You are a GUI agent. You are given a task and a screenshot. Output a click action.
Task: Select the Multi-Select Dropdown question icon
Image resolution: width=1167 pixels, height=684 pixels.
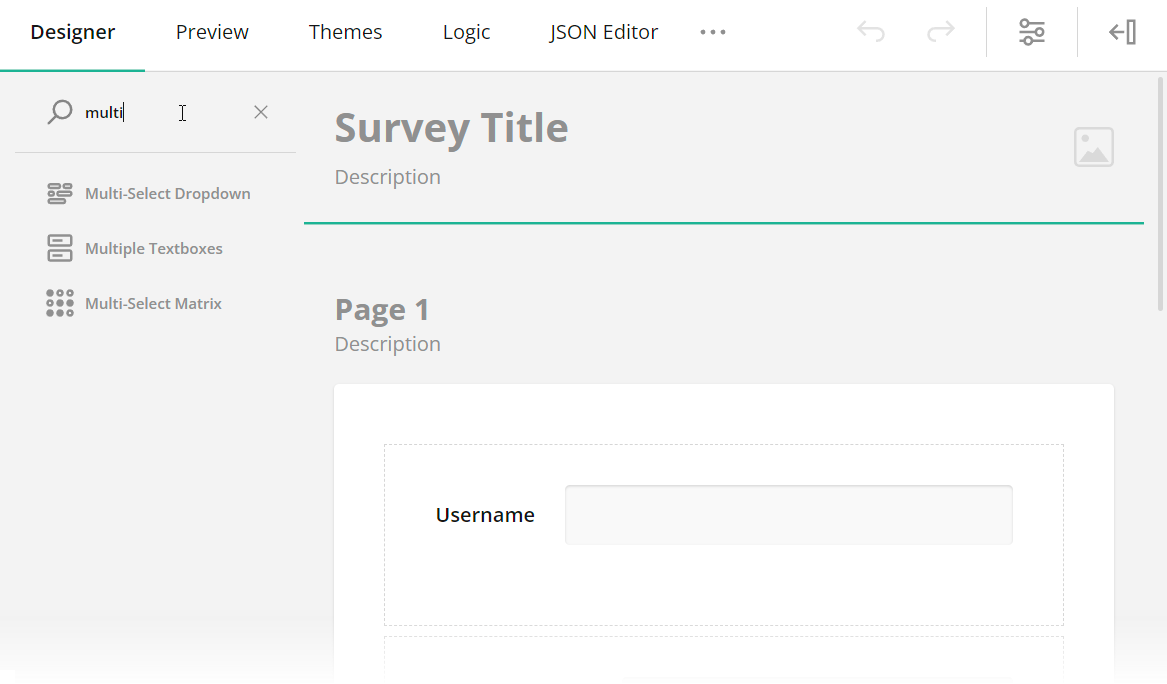[x=59, y=192]
